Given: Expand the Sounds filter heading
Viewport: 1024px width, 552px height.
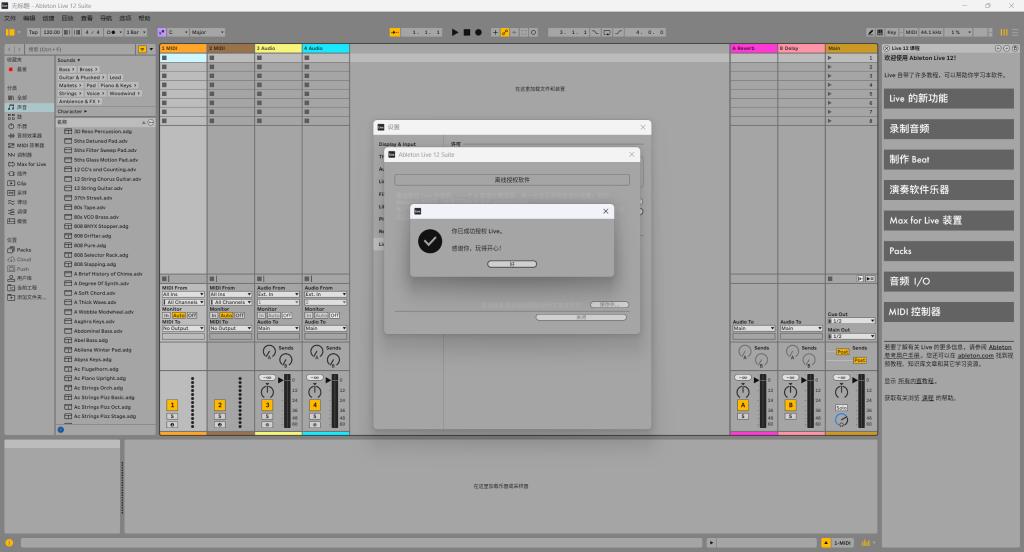Looking at the screenshot, I should coord(69,60).
